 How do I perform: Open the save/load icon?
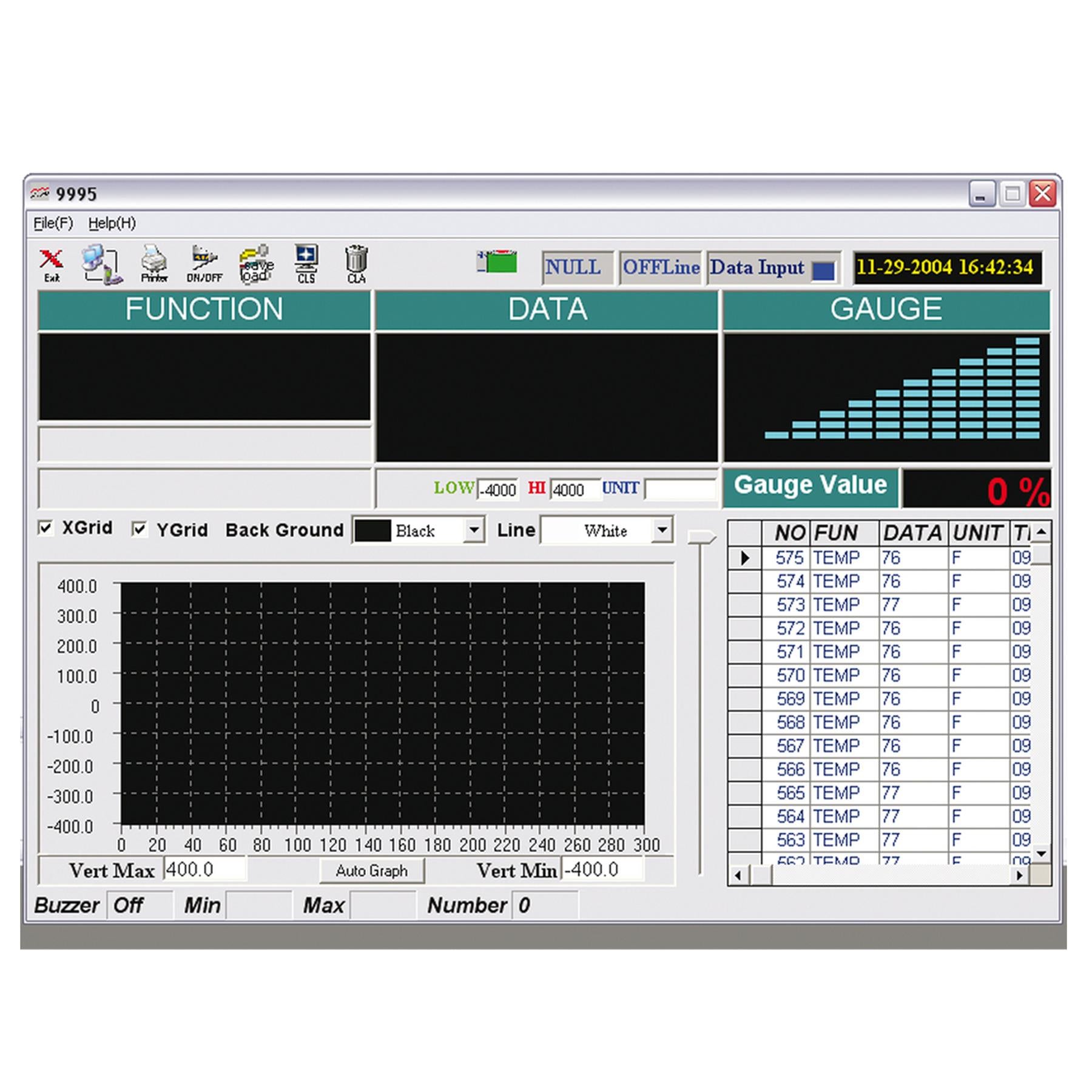pos(255,264)
